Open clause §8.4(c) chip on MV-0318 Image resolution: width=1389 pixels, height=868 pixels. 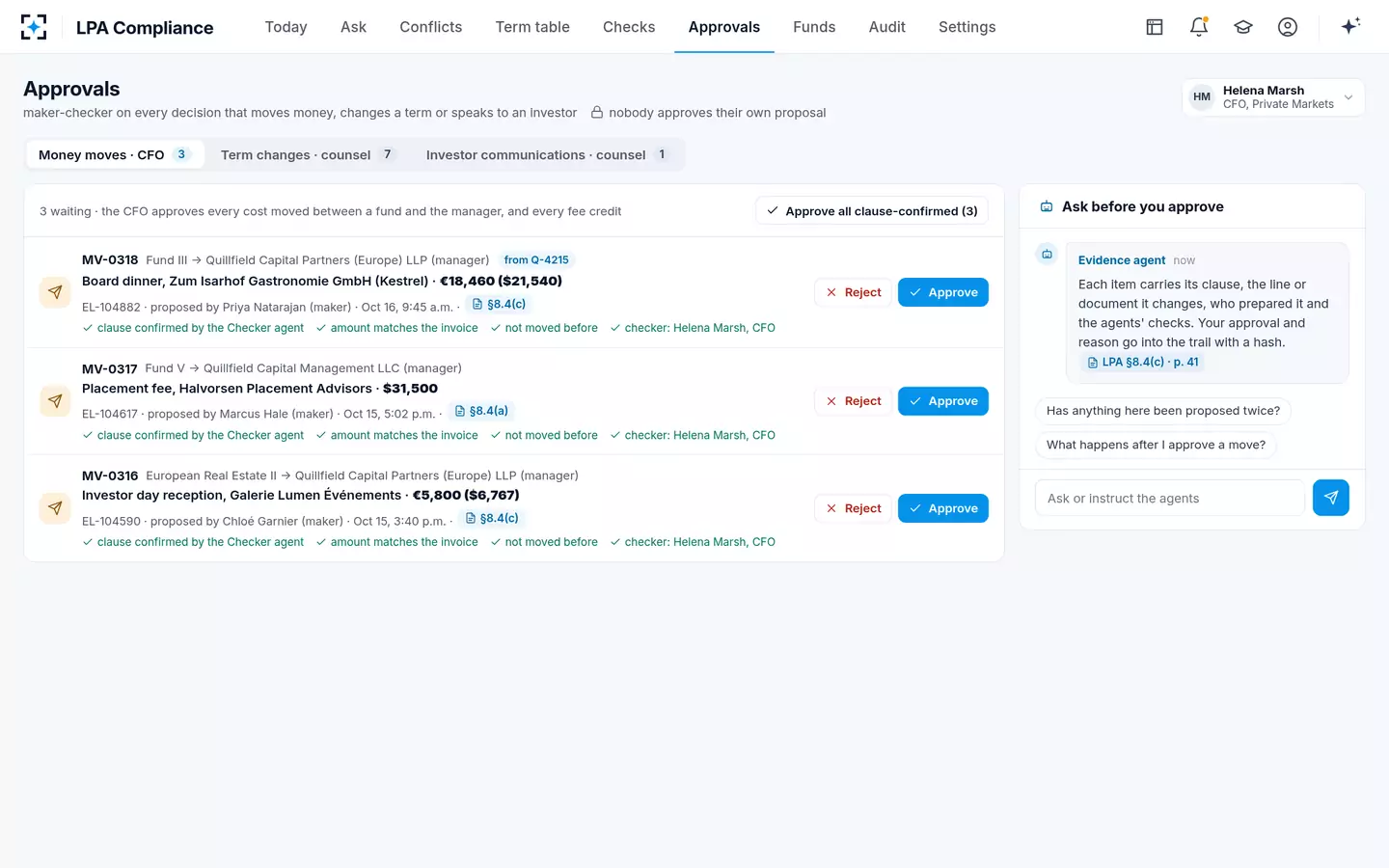pyautogui.click(x=499, y=305)
